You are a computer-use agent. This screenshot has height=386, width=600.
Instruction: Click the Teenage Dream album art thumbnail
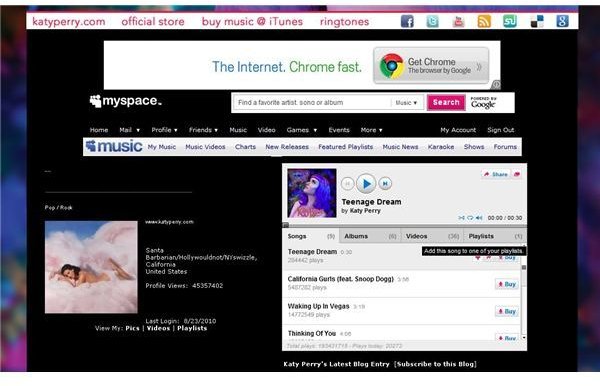point(312,193)
